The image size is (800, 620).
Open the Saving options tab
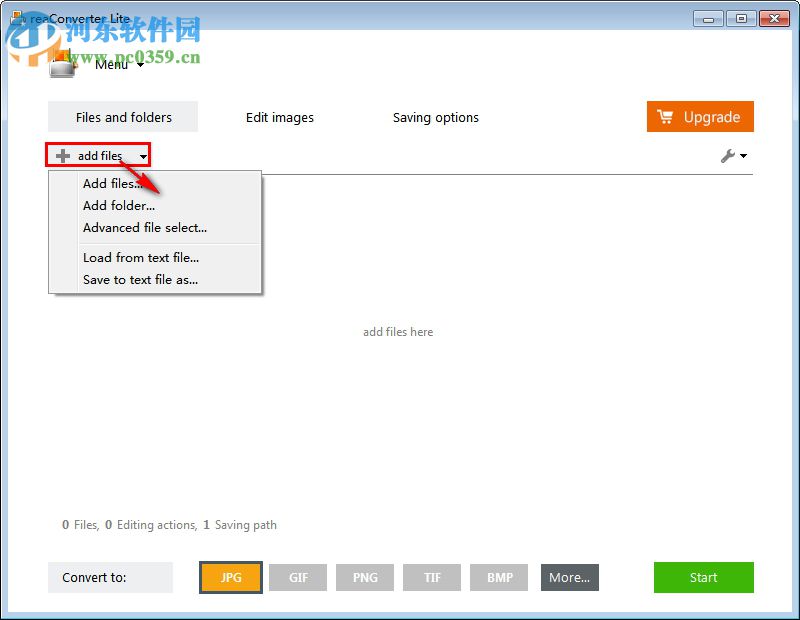(436, 117)
